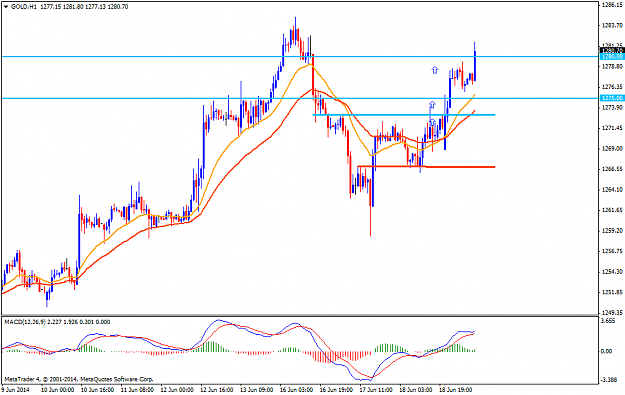Screen dimensions: 625x395
Task: Click the MACD scale value 0.00
Action: [606, 351]
